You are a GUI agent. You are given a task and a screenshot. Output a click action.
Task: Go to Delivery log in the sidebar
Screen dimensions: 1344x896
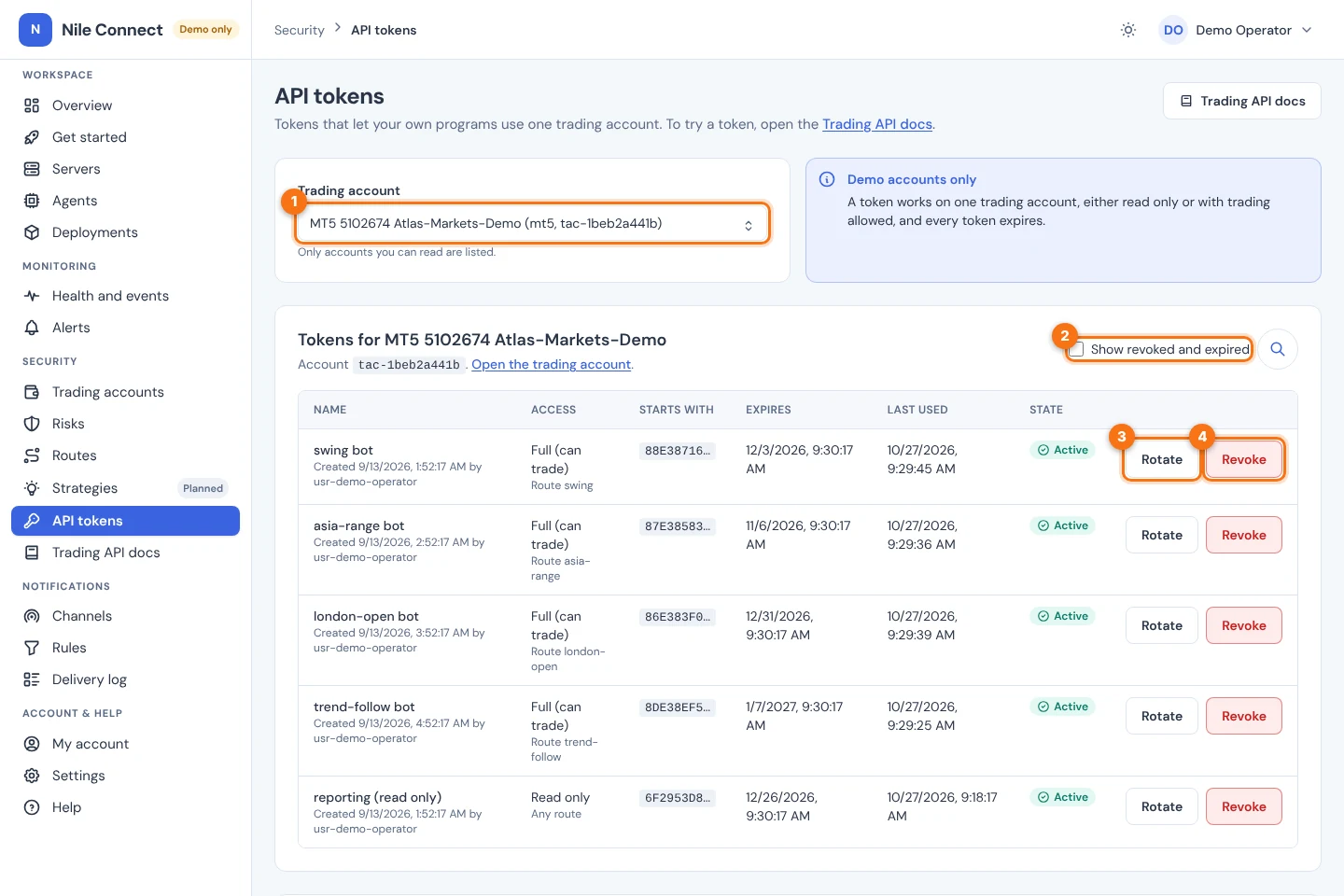pyautogui.click(x=125, y=679)
